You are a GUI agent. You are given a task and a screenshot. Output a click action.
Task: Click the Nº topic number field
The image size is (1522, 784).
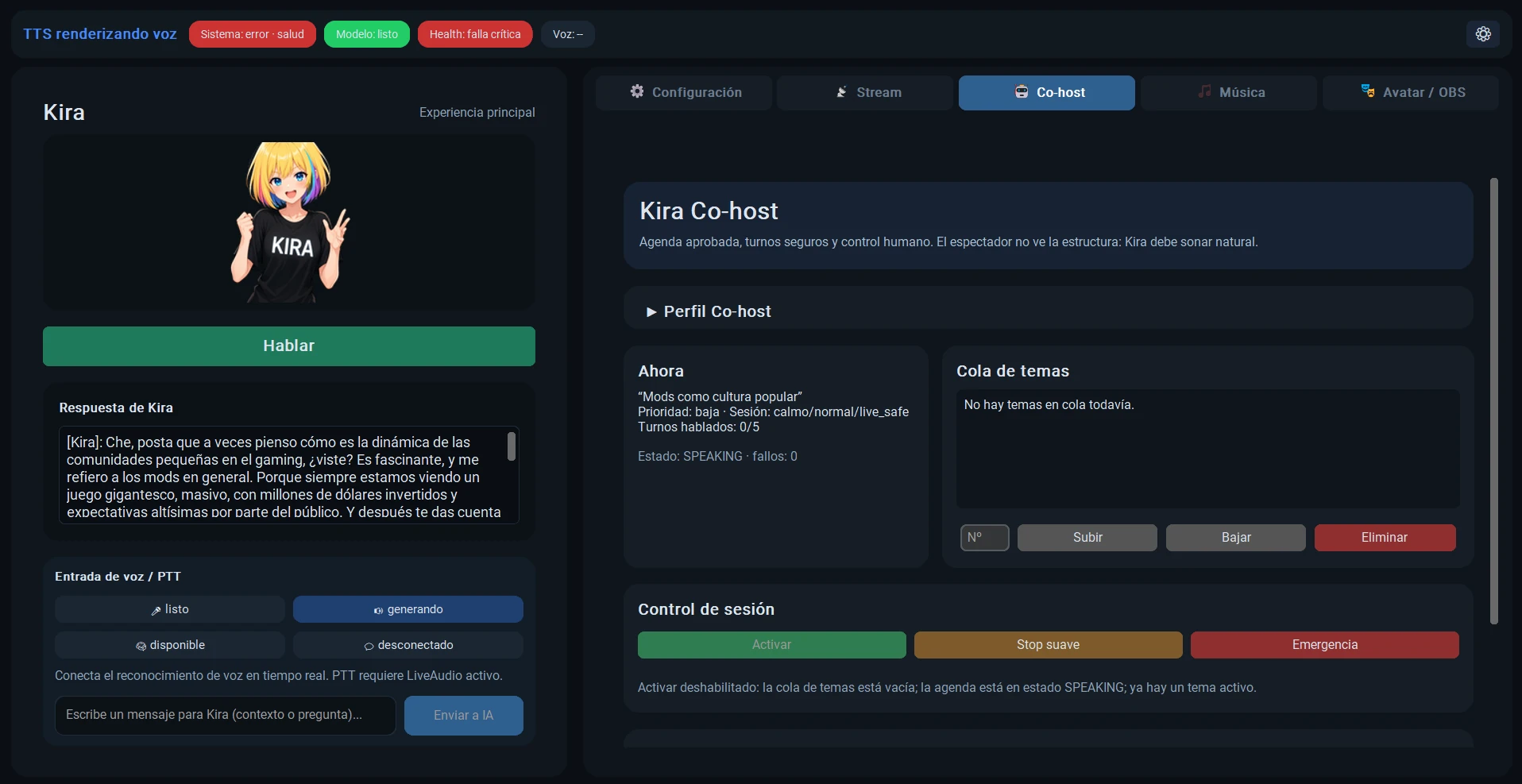pyautogui.click(x=985, y=538)
